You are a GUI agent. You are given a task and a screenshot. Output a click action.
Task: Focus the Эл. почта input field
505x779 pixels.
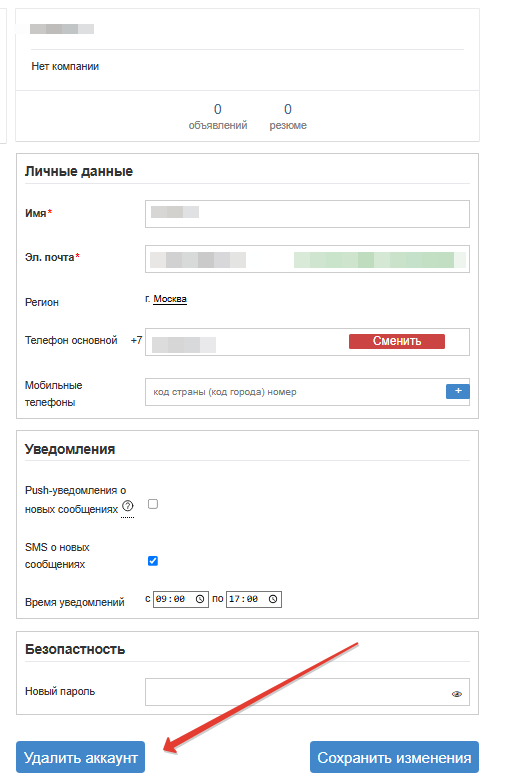[307, 259]
